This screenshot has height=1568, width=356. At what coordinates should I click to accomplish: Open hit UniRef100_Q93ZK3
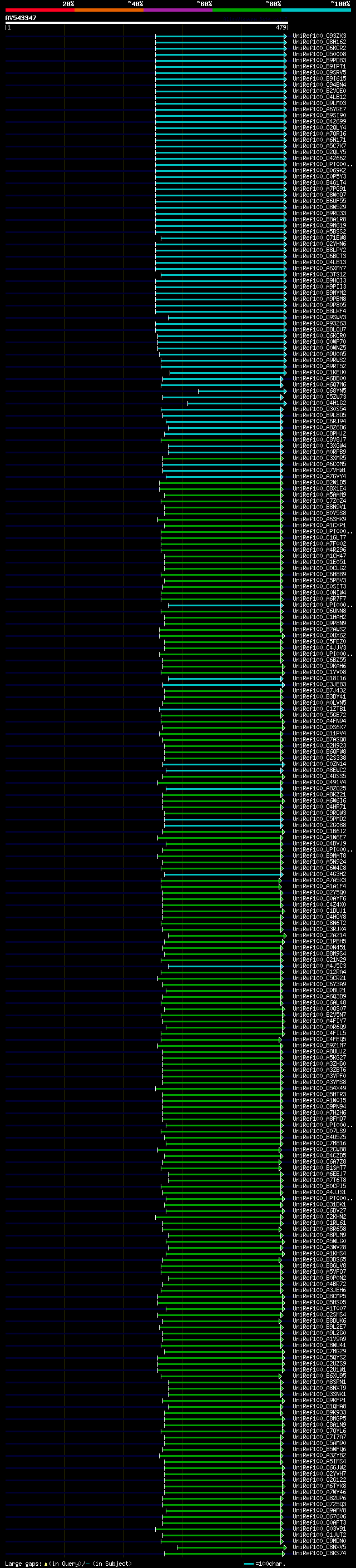pyautogui.click(x=319, y=36)
